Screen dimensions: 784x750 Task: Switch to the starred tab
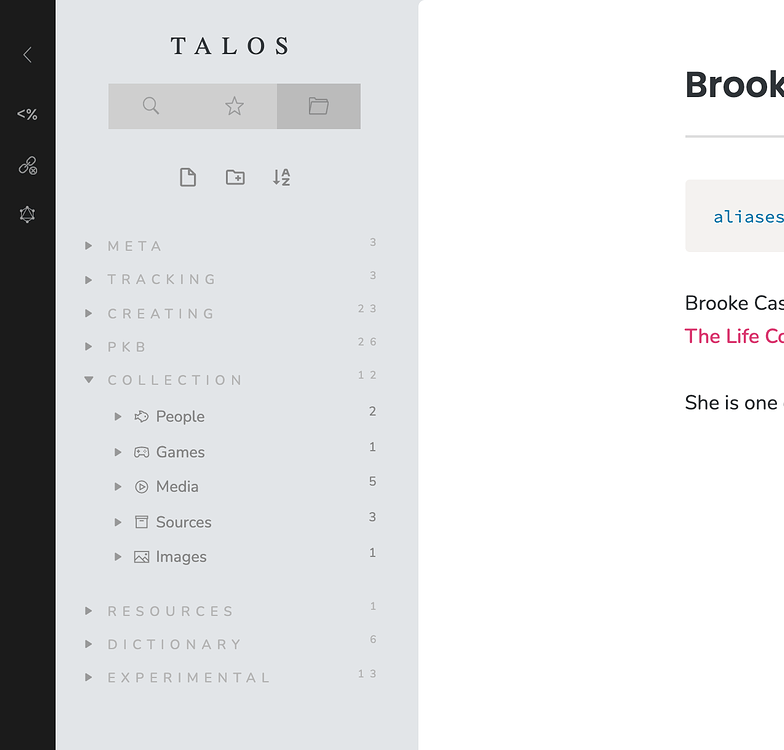click(234, 106)
